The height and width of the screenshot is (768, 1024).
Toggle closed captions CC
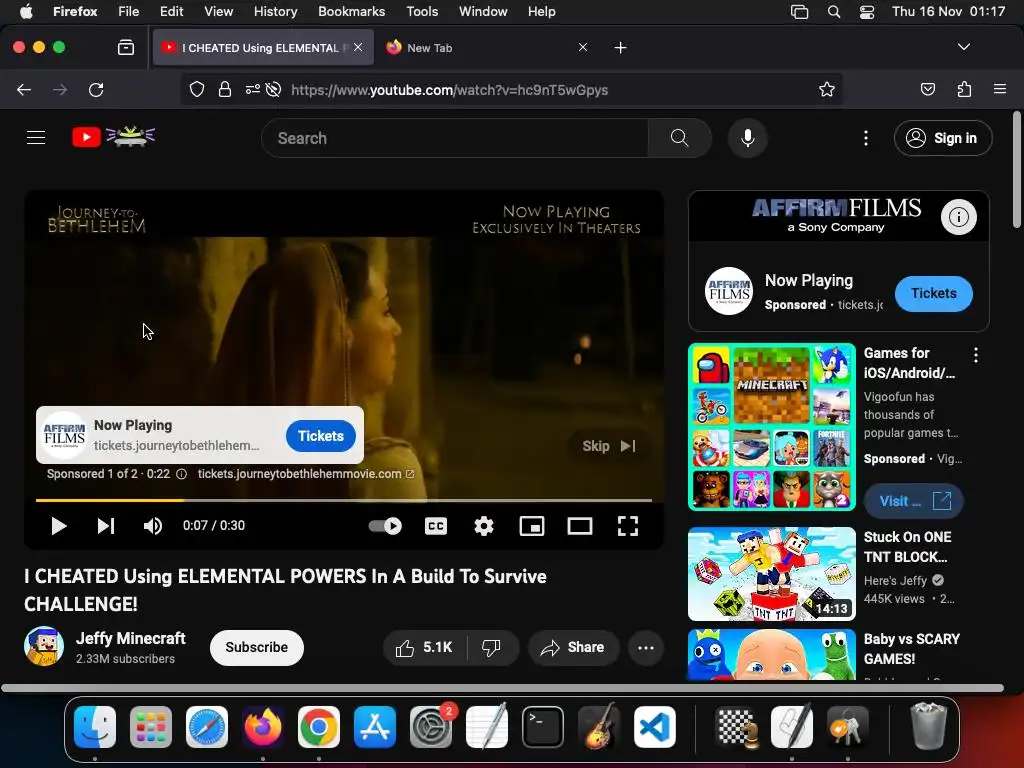click(436, 526)
